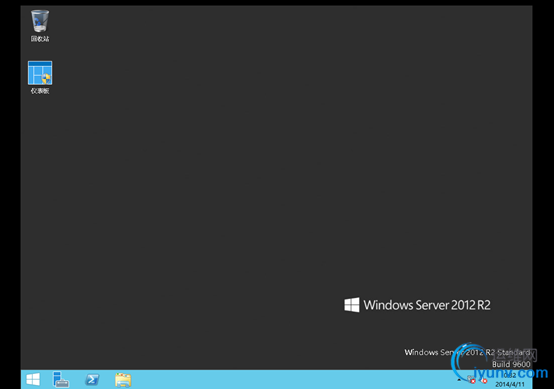Open the clock showing date 2014/4/11

pyautogui.click(x=510, y=380)
